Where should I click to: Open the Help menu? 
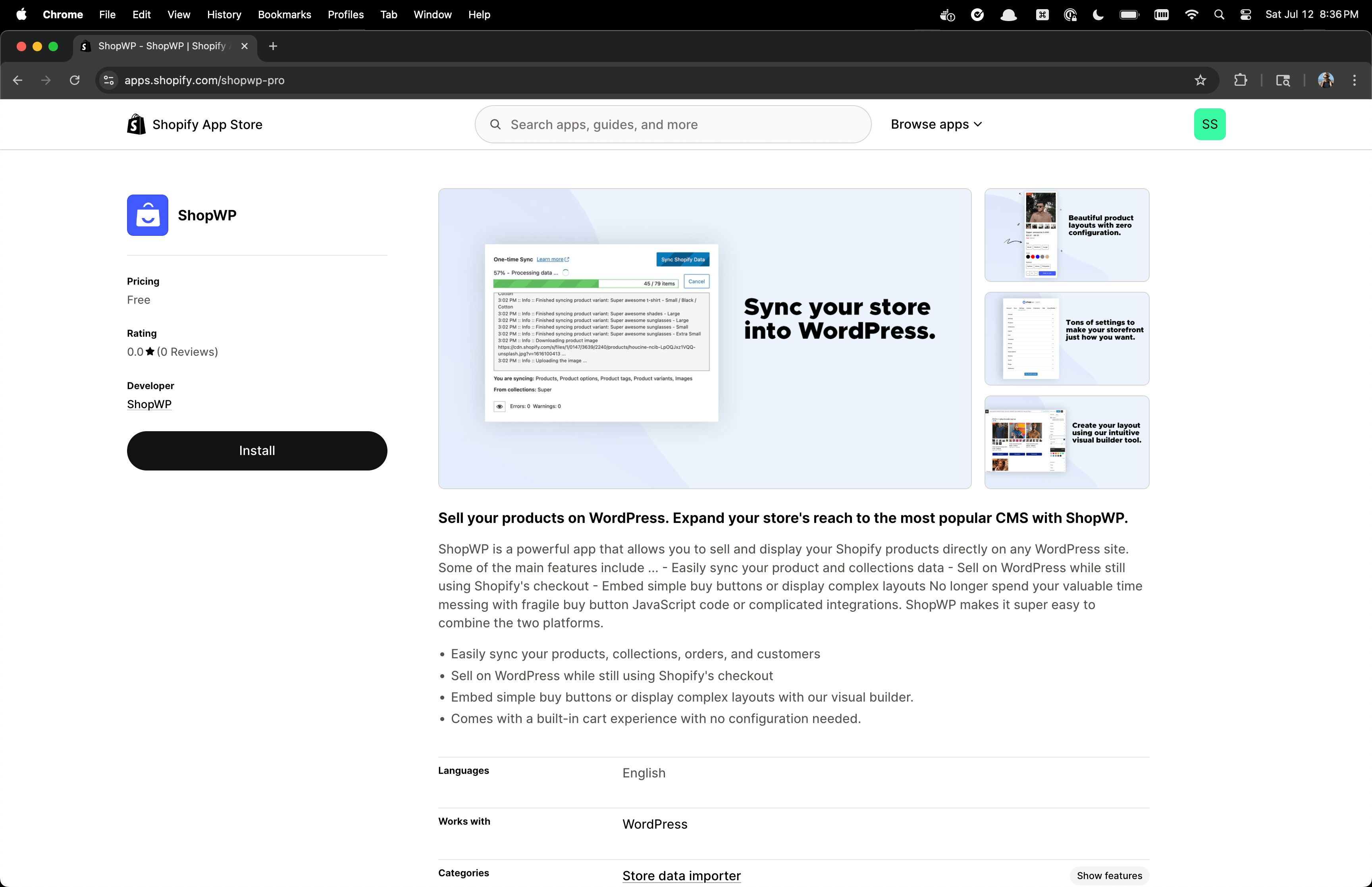[x=479, y=14]
